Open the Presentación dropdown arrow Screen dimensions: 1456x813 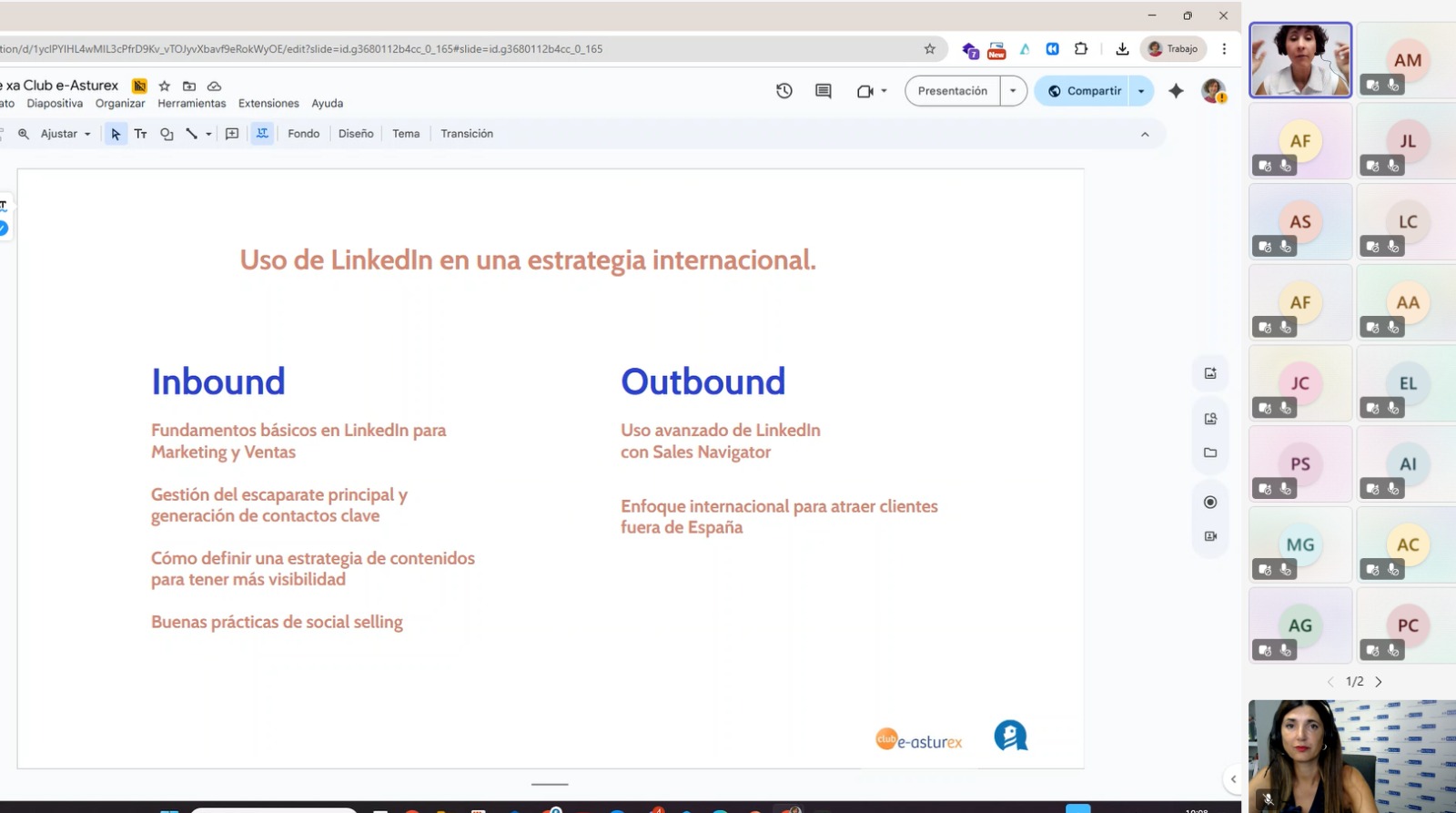[1013, 91]
